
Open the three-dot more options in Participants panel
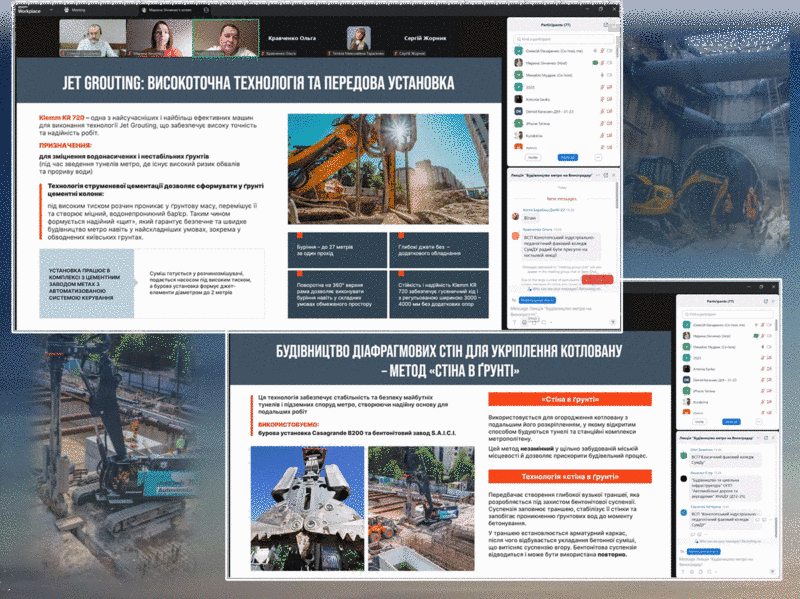[598, 157]
